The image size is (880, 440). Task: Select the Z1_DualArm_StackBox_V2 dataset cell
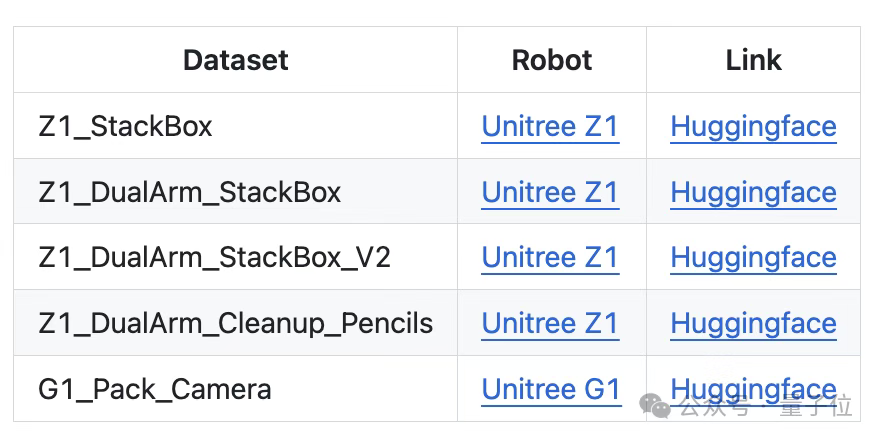pyautogui.click(x=214, y=258)
